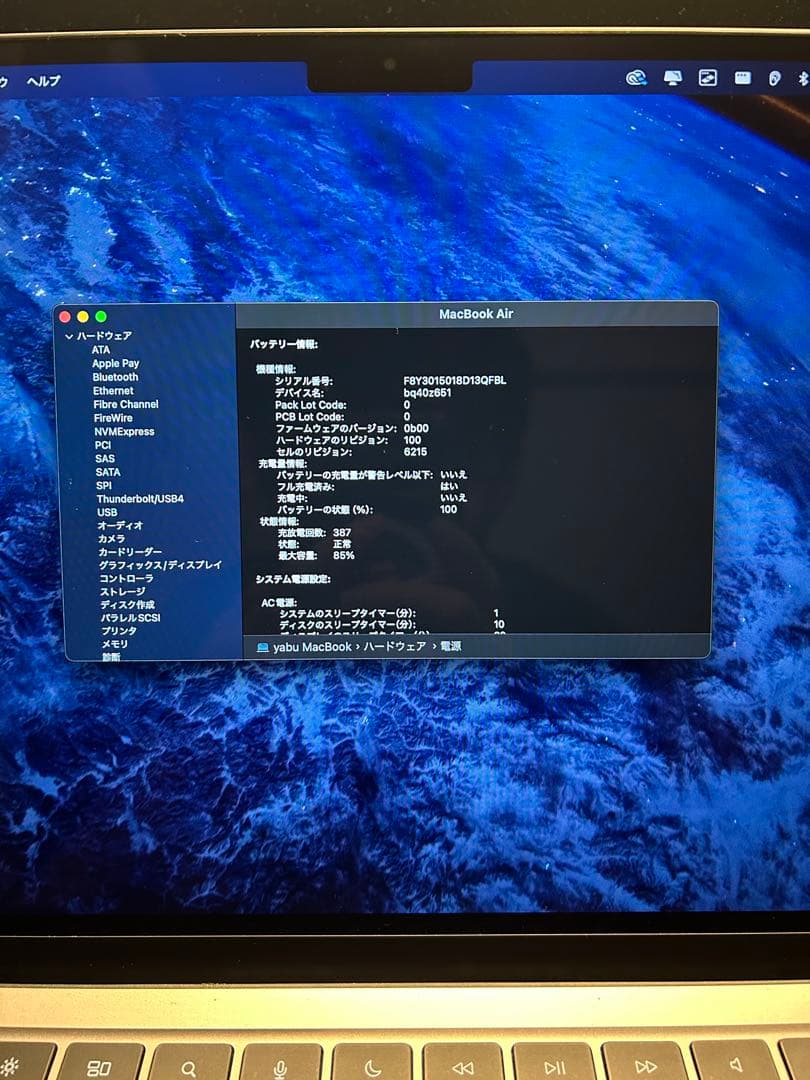Open the Hearing accessibility menu bar icon
Viewport: 810px width, 1080px height.
(774, 78)
